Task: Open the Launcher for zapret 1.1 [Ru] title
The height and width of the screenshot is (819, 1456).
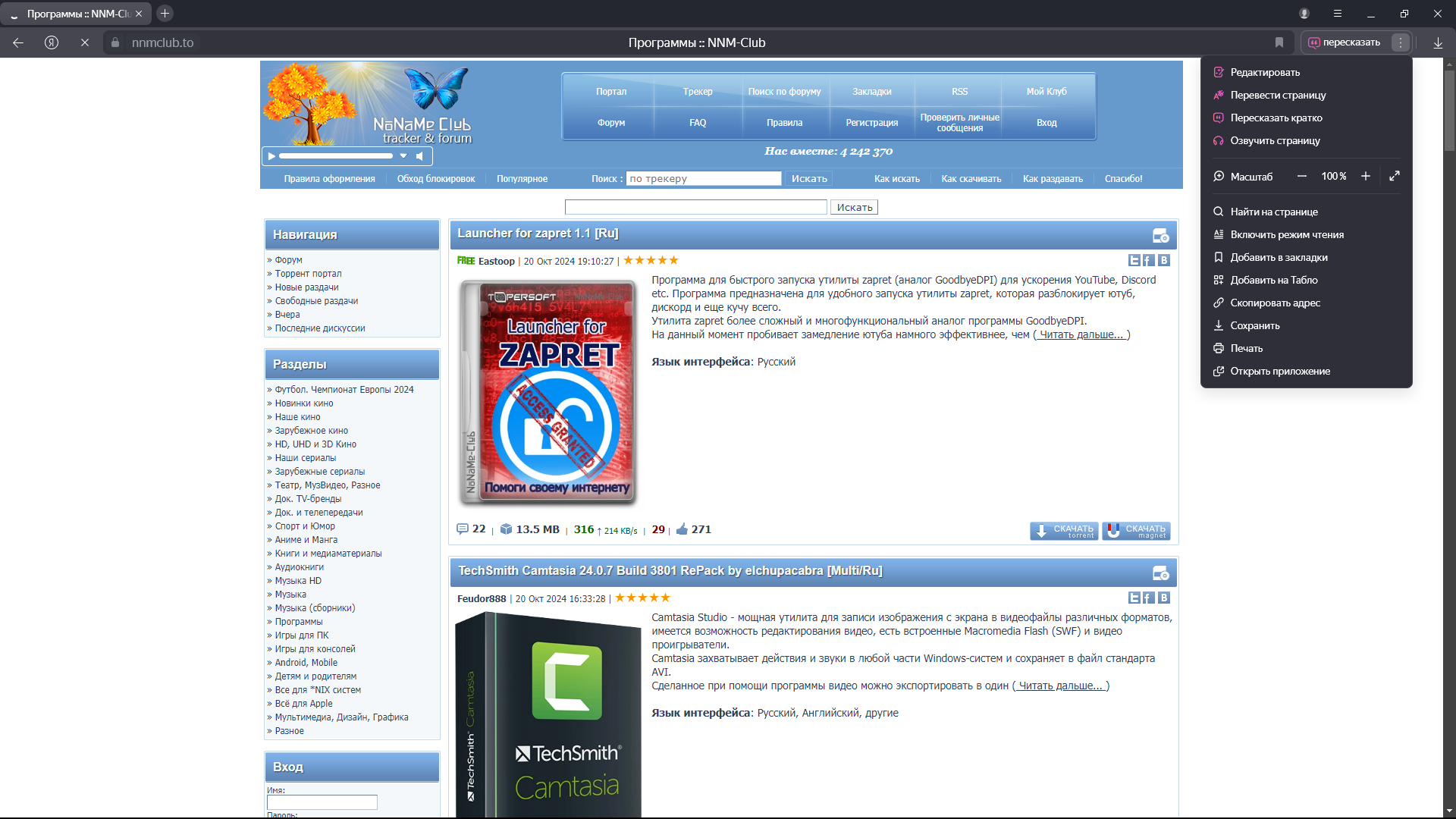Action: [x=538, y=234]
